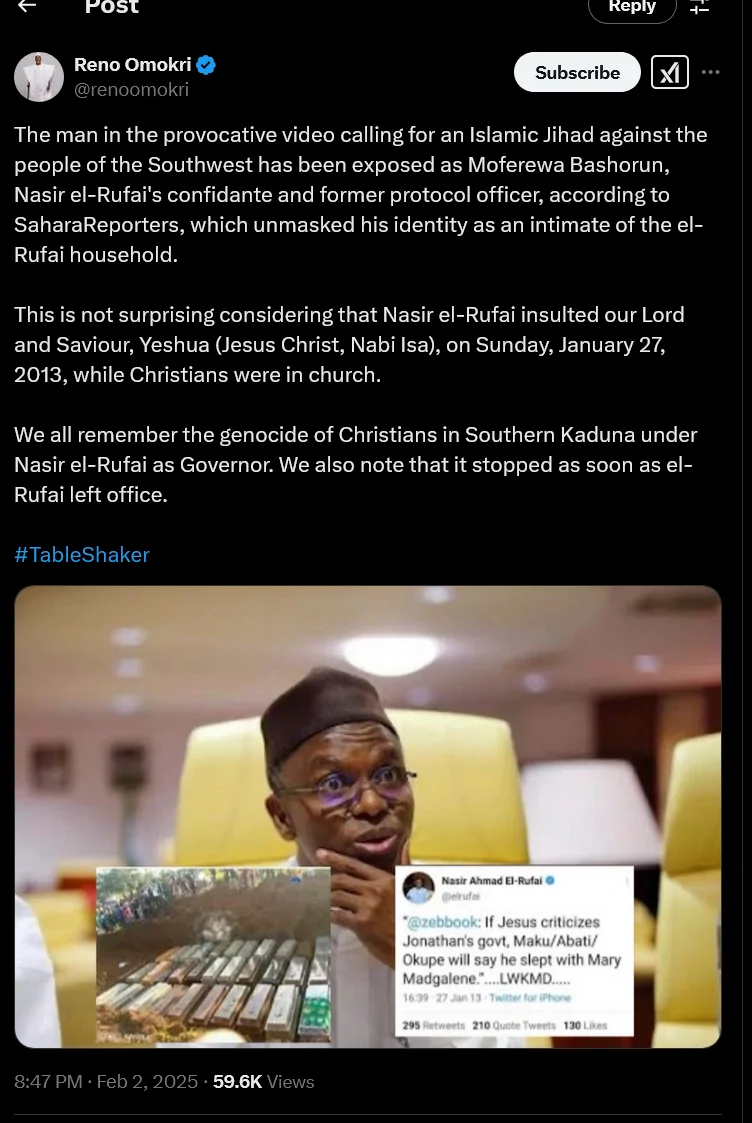752x1123 pixels.
Task: Open the reply sort sliders icon
Action: [x=700, y=7]
